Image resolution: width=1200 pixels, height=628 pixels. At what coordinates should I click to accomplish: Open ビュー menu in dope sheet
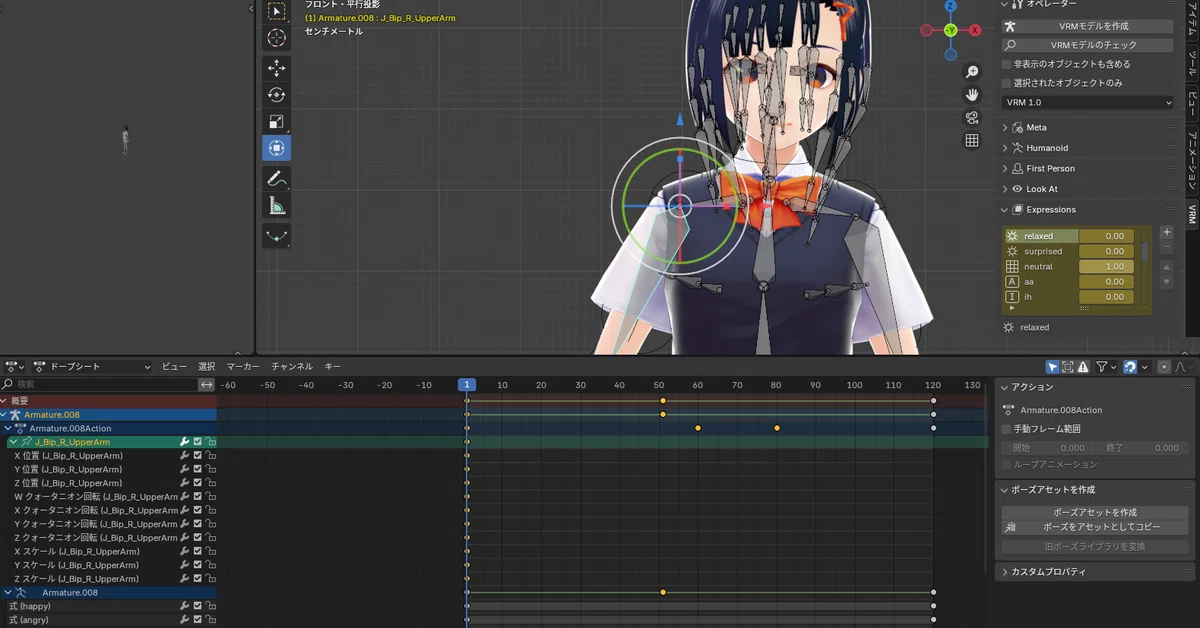point(174,367)
